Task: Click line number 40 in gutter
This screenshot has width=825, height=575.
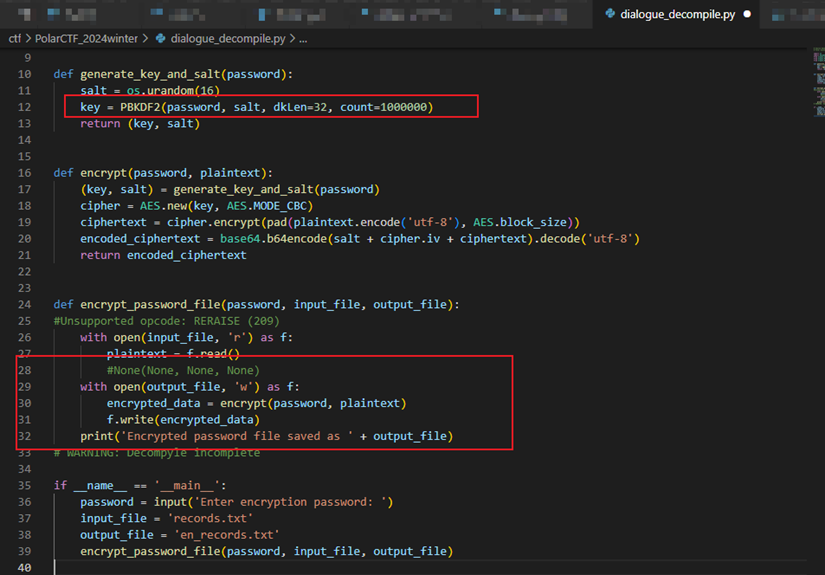Action: click(x=25, y=568)
